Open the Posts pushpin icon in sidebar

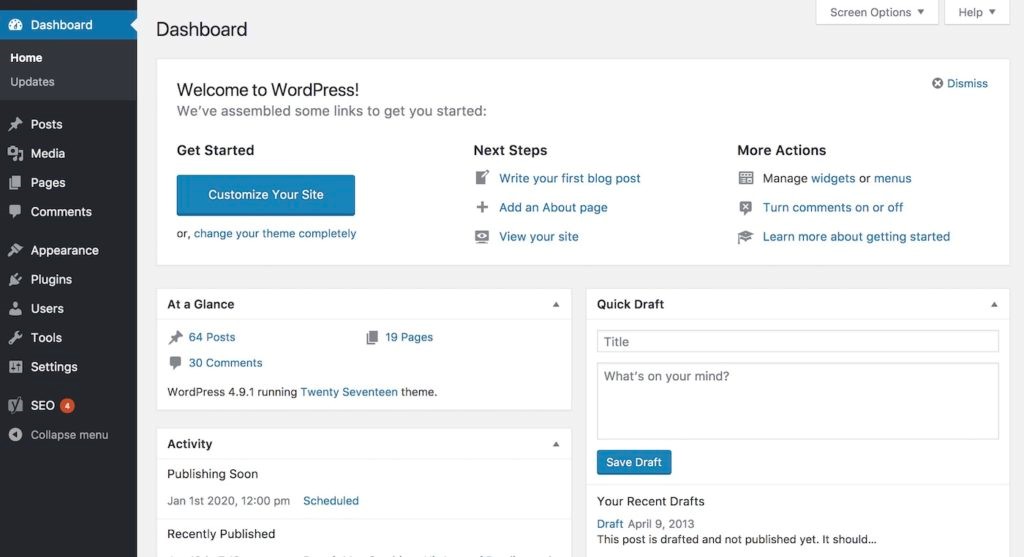15,124
